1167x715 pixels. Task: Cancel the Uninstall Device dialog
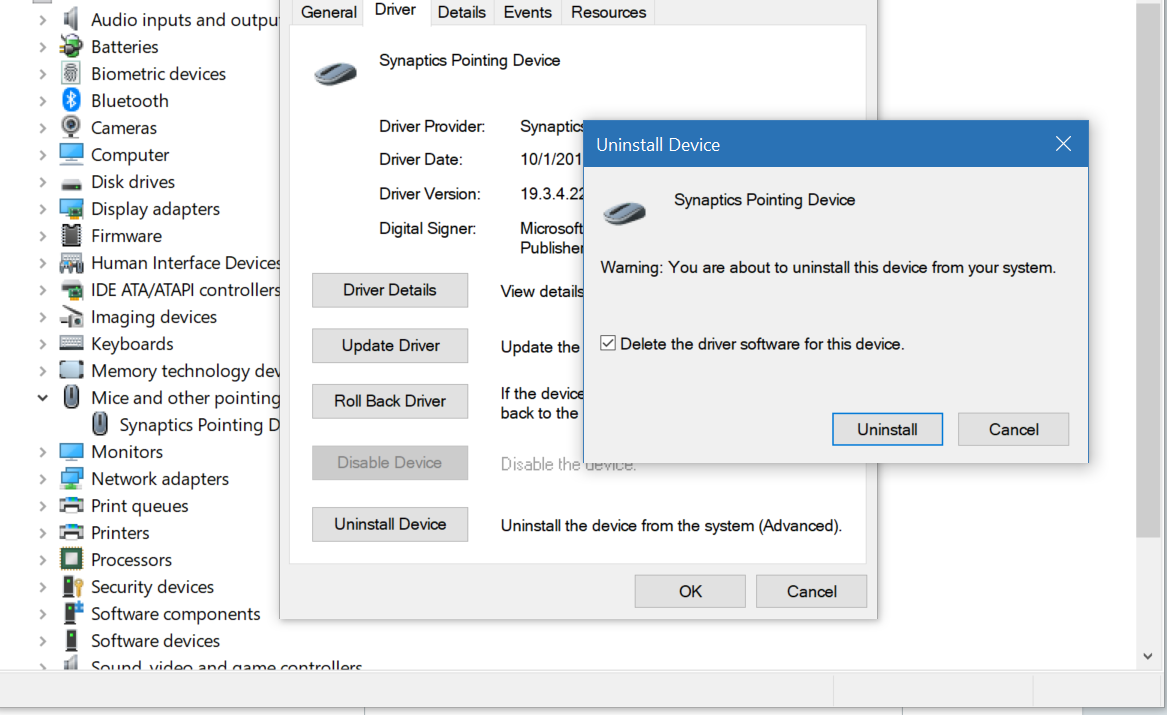(x=1013, y=429)
